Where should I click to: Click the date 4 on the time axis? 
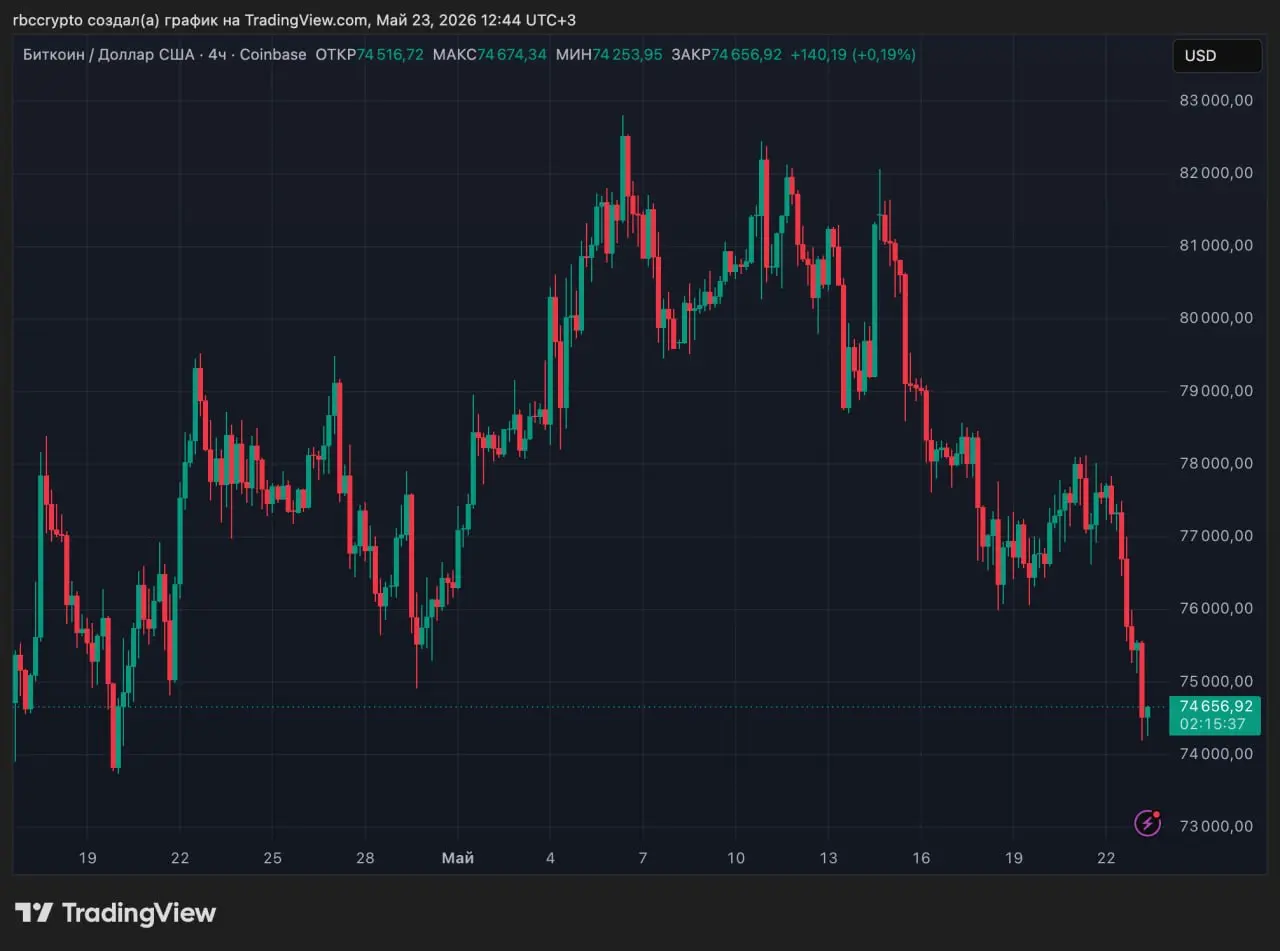[x=550, y=858]
